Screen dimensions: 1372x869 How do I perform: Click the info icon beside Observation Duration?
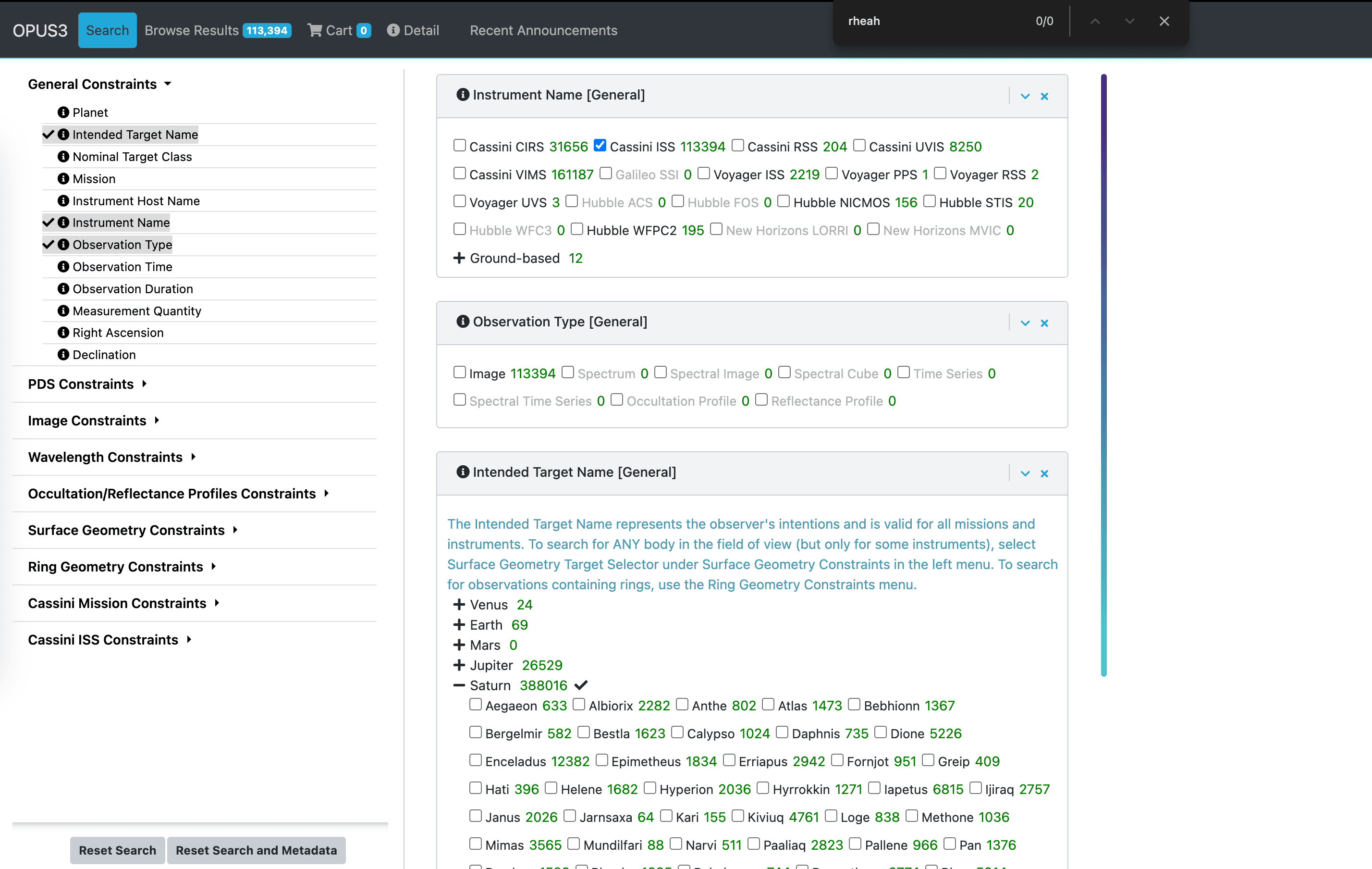coord(63,288)
